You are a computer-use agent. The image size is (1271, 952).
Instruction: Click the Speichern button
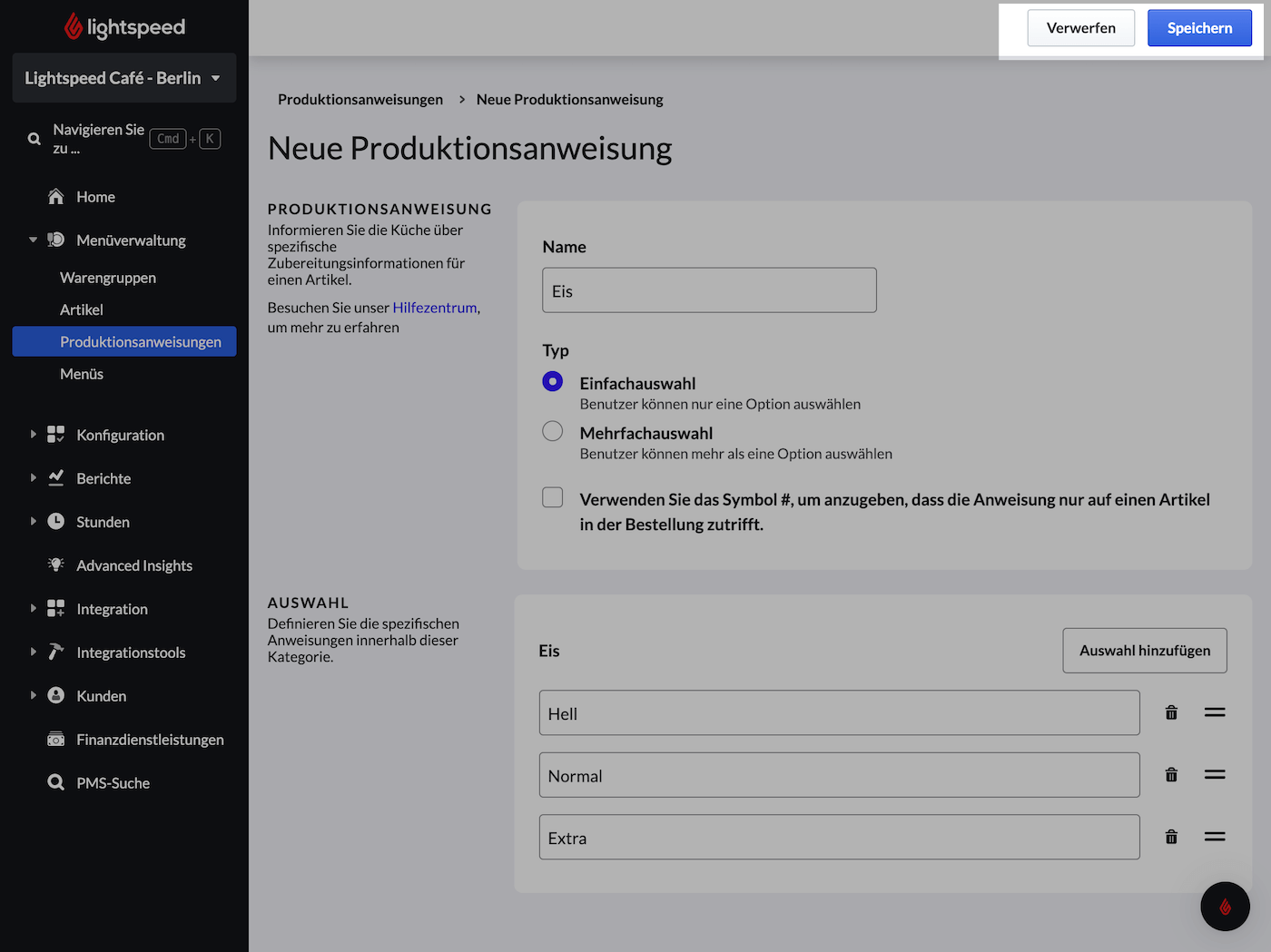[x=1199, y=28]
